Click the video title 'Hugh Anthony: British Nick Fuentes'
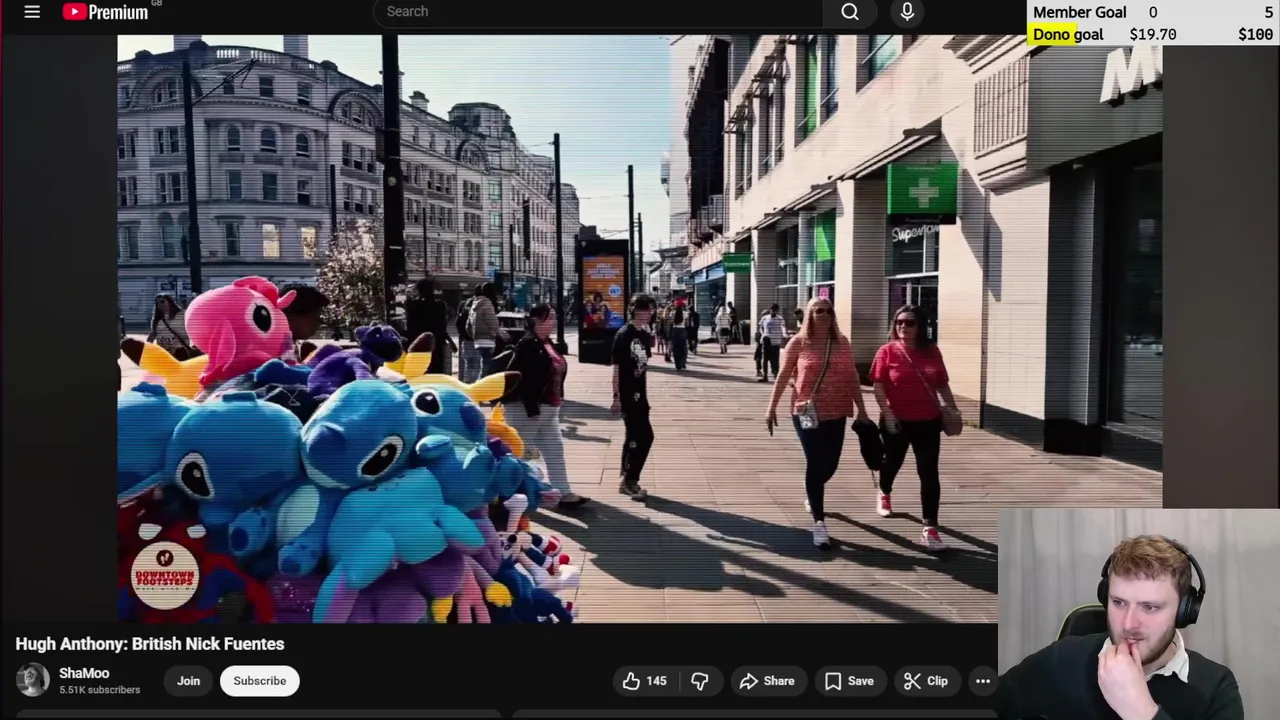 150,644
